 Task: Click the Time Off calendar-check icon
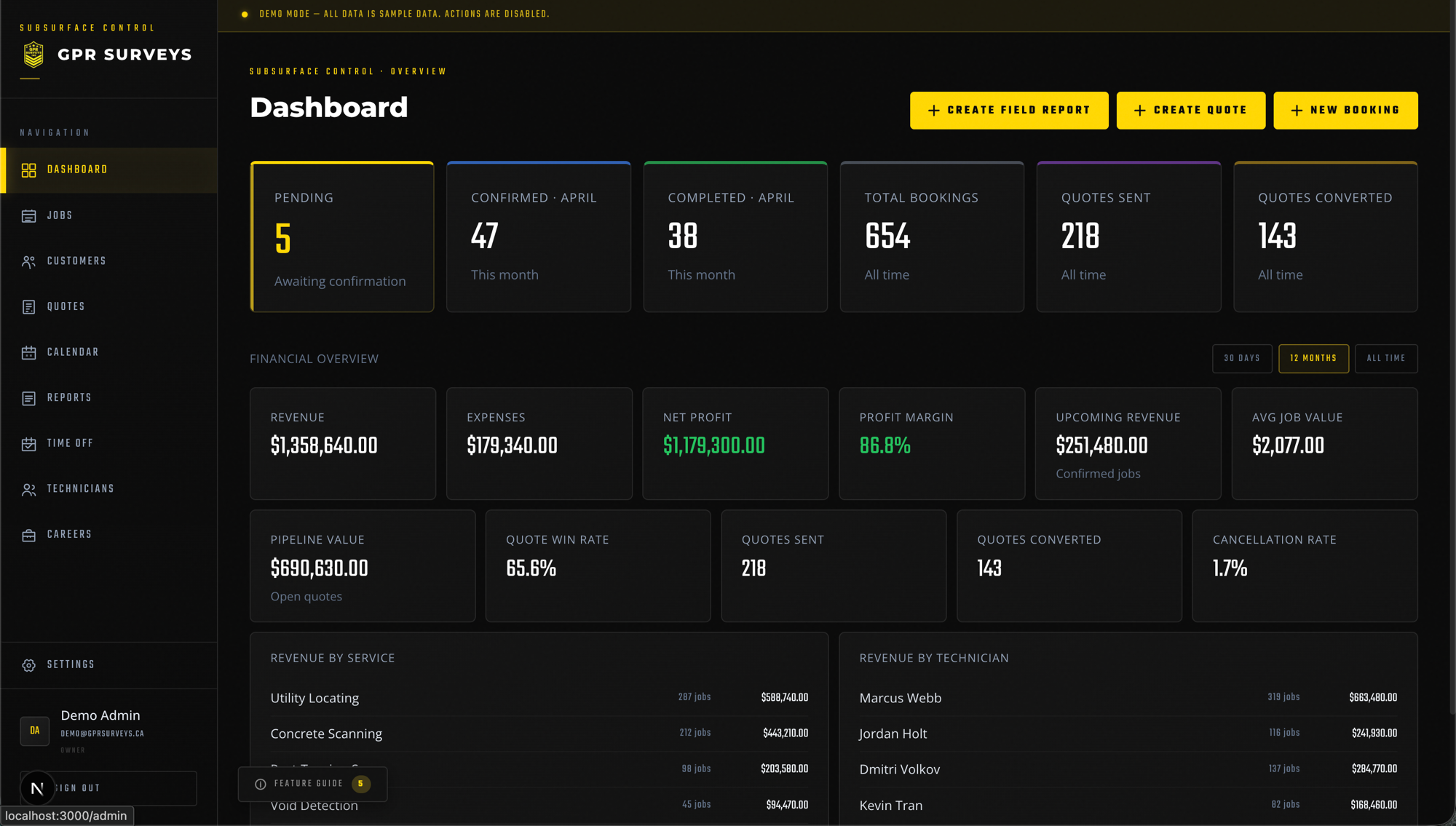point(28,444)
